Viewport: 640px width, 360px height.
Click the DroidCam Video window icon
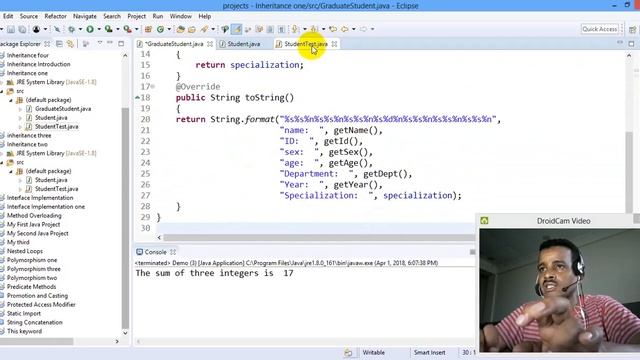click(x=484, y=221)
